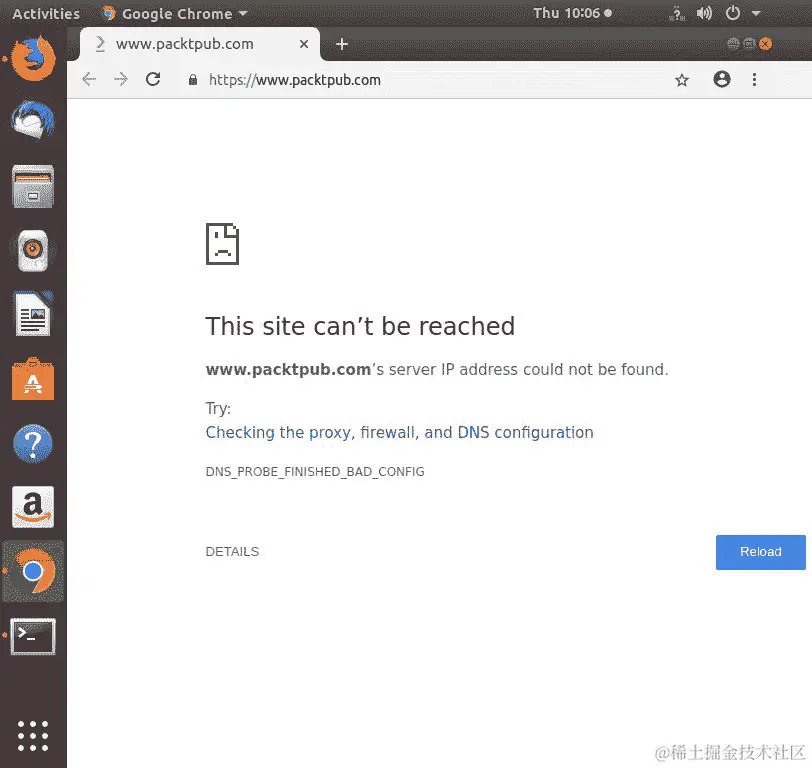Viewport: 812px width, 768px height.
Task: Click the sad page error icon
Action: pyautogui.click(x=222, y=244)
